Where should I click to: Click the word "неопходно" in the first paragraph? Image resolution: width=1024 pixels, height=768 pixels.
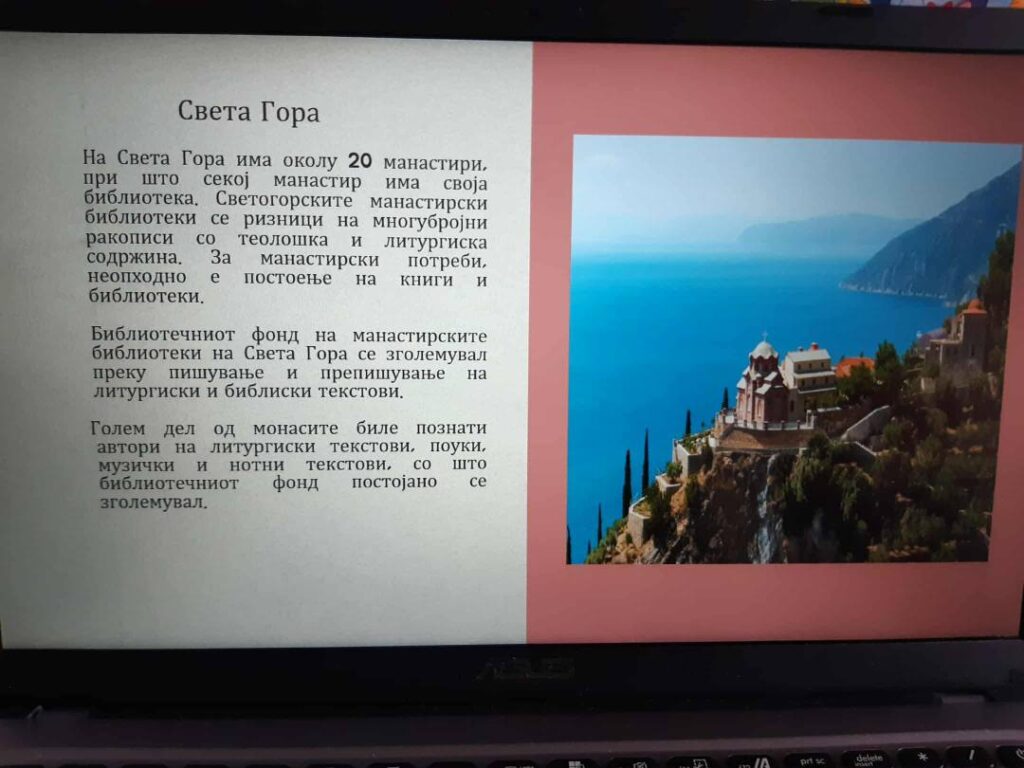pyautogui.click(x=135, y=278)
